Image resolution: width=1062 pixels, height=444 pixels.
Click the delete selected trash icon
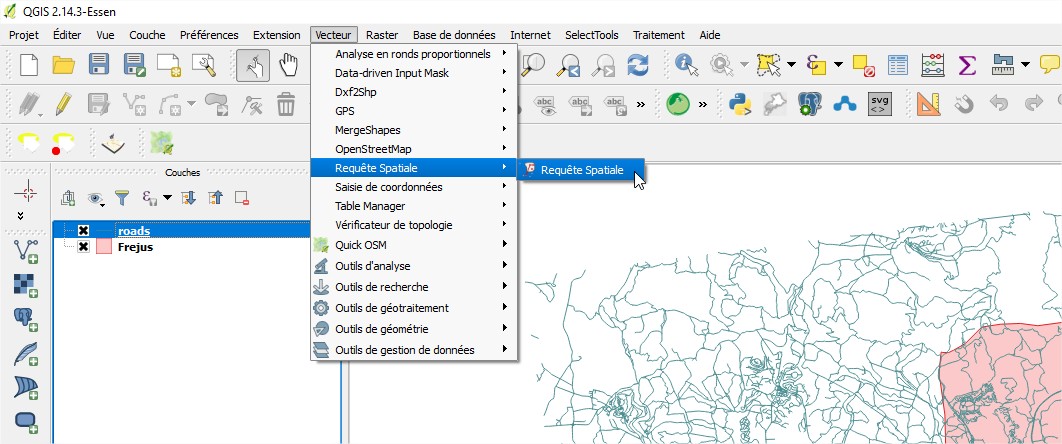point(286,104)
